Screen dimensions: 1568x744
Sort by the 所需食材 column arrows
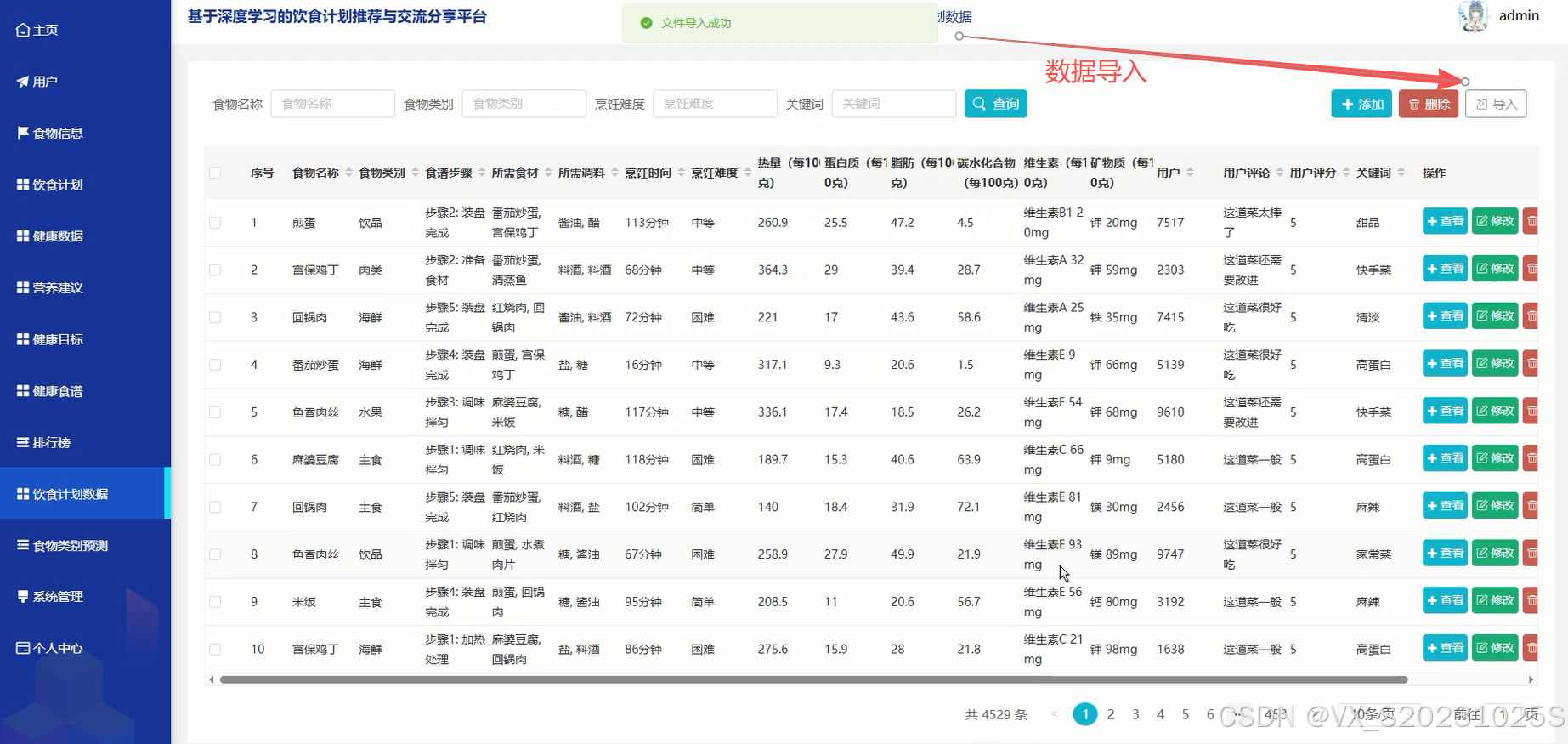click(x=548, y=173)
